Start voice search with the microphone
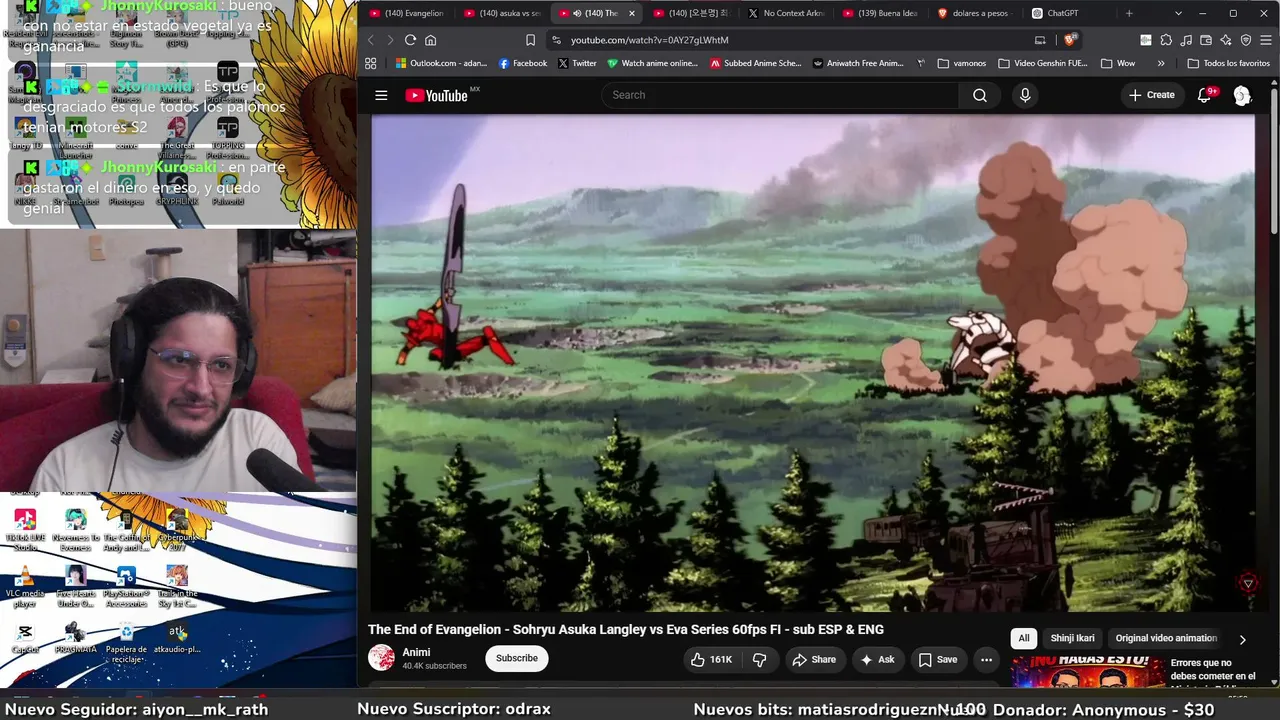 (x=1024, y=95)
